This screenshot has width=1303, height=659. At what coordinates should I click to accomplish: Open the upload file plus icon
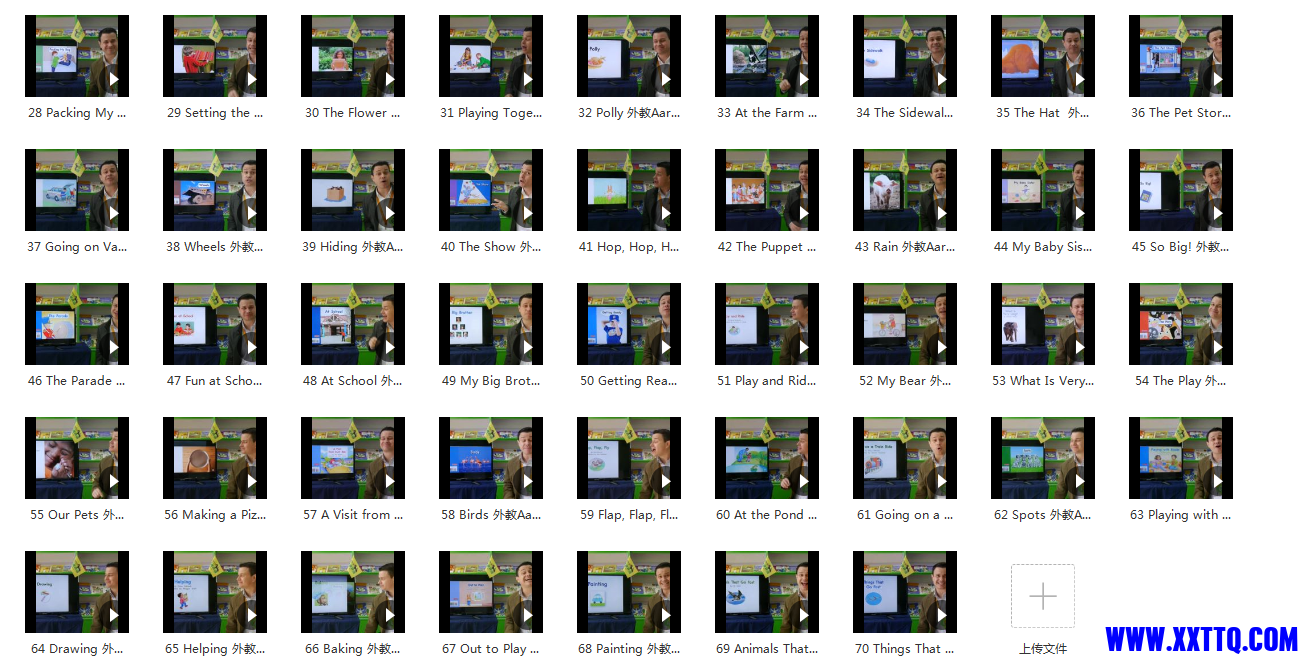(1042, 596)
